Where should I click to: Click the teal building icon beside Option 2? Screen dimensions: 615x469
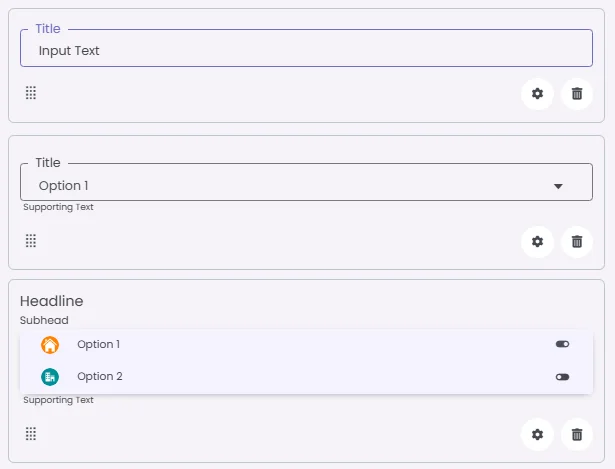50,377
